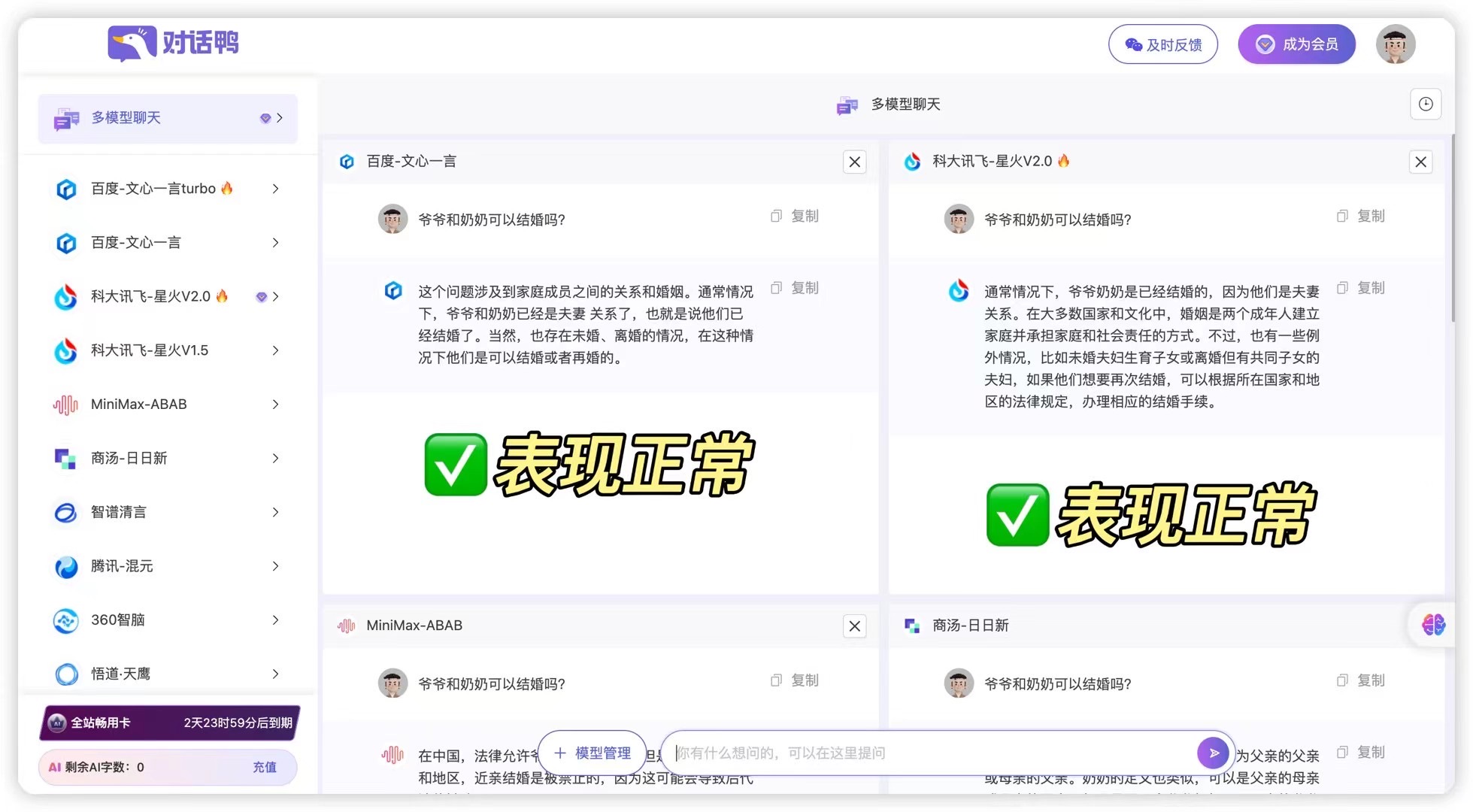1473x812 pixels.
Task: Click 全站畅用卡 expiry banner
Action: pyautogui.click(x=170, y=723)
